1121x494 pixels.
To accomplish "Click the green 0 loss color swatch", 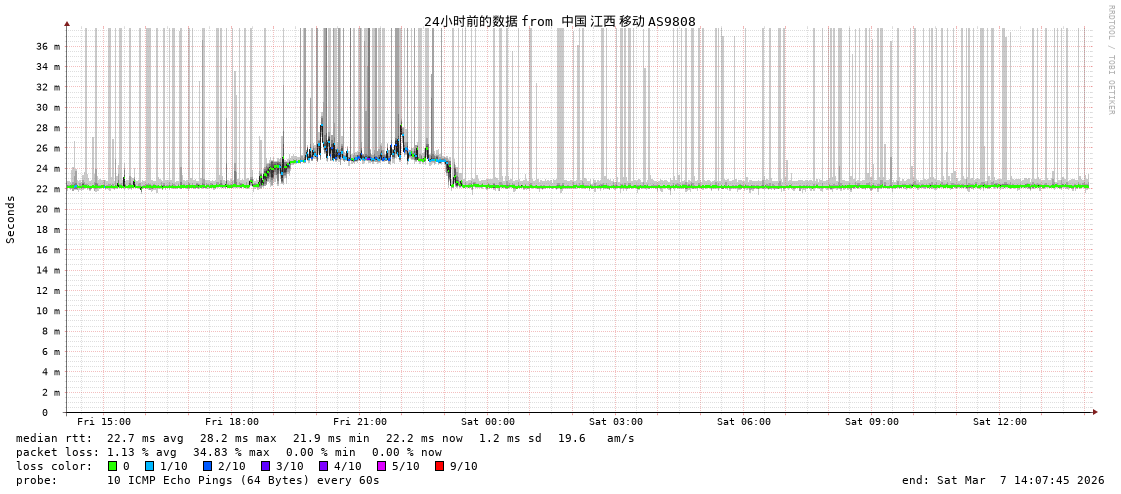I will [113, 466].
